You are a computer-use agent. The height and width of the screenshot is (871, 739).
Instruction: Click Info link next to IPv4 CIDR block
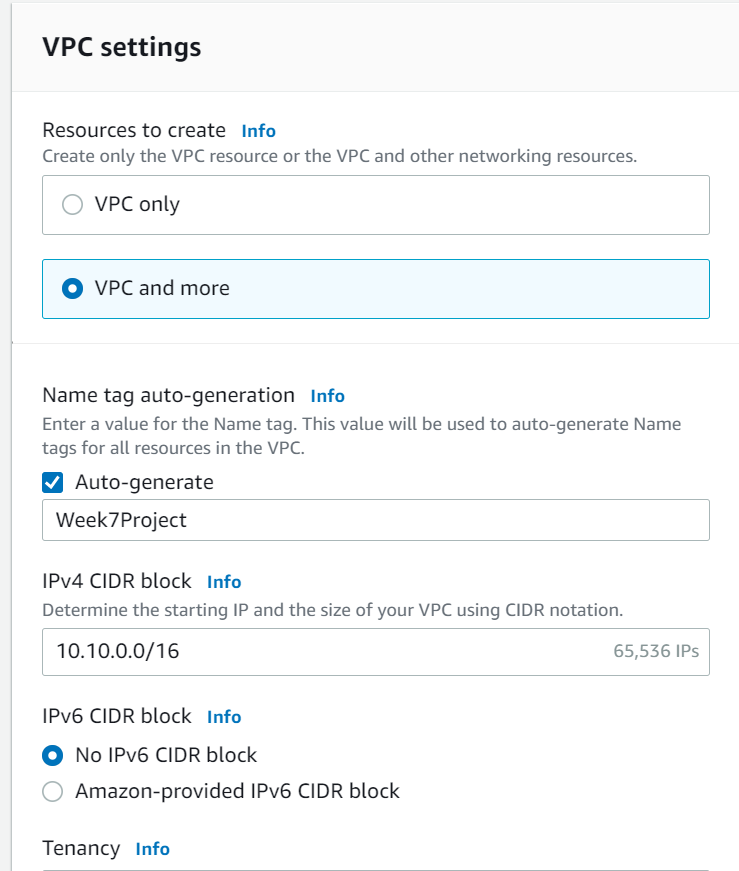click(224, 582)
